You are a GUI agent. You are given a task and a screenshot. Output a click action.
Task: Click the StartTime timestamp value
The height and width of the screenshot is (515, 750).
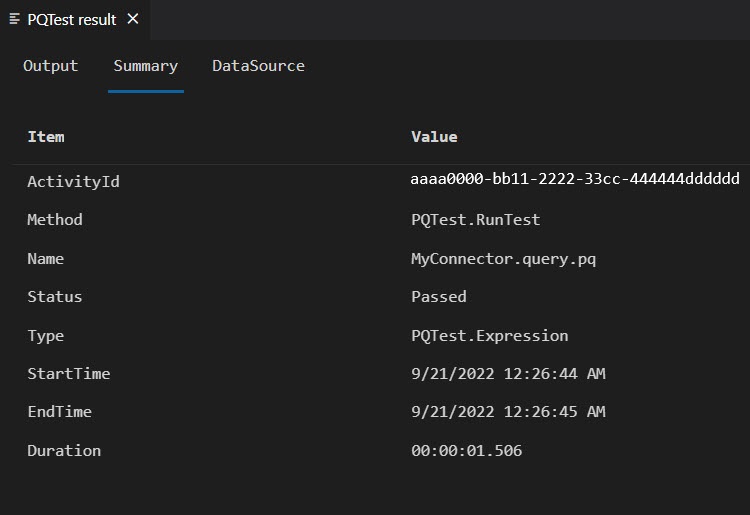508,374
